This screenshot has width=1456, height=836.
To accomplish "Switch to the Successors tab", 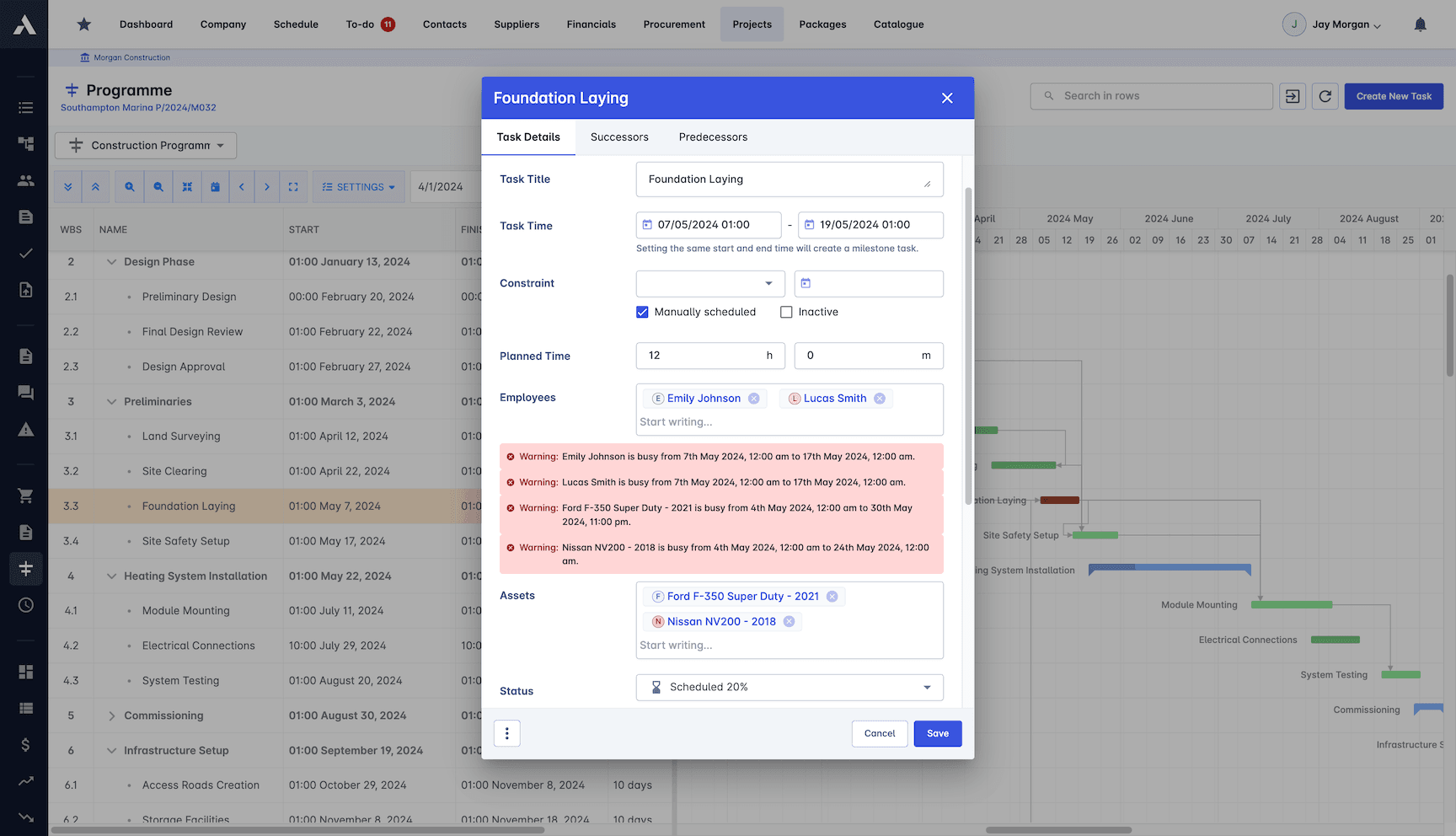I will [x=619, y=137].
